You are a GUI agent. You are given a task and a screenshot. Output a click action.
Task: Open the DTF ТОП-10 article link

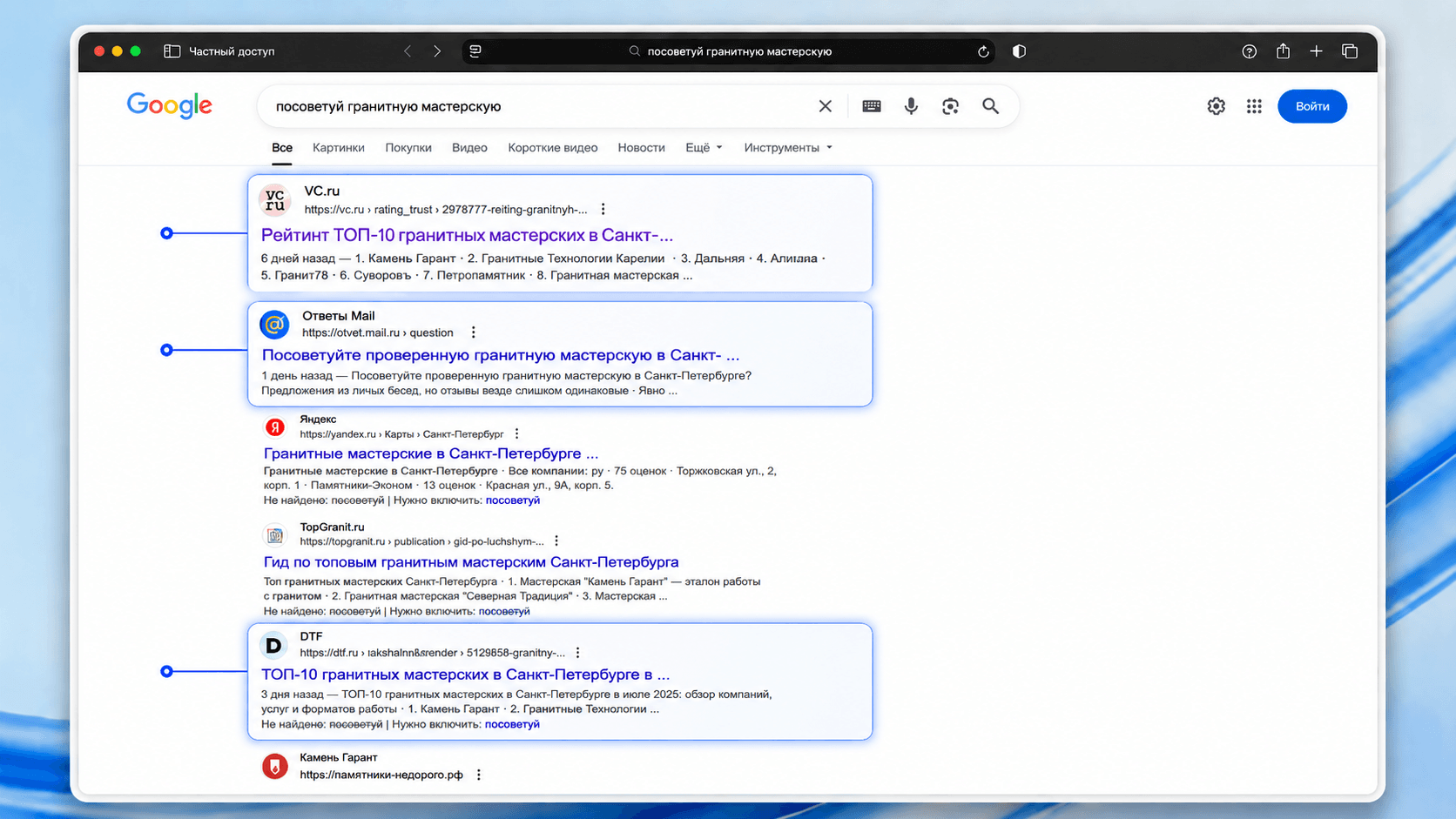click(x=465, y=675)
